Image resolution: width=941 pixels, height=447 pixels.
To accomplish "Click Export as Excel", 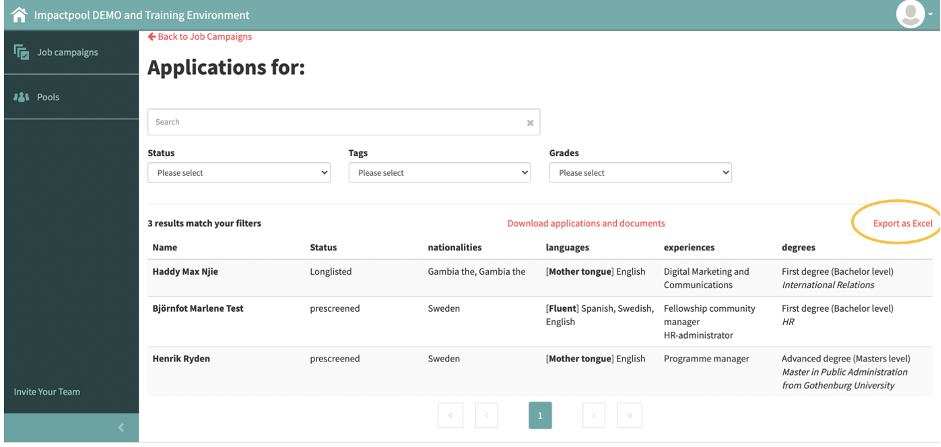I will click(x=903, y=223).
